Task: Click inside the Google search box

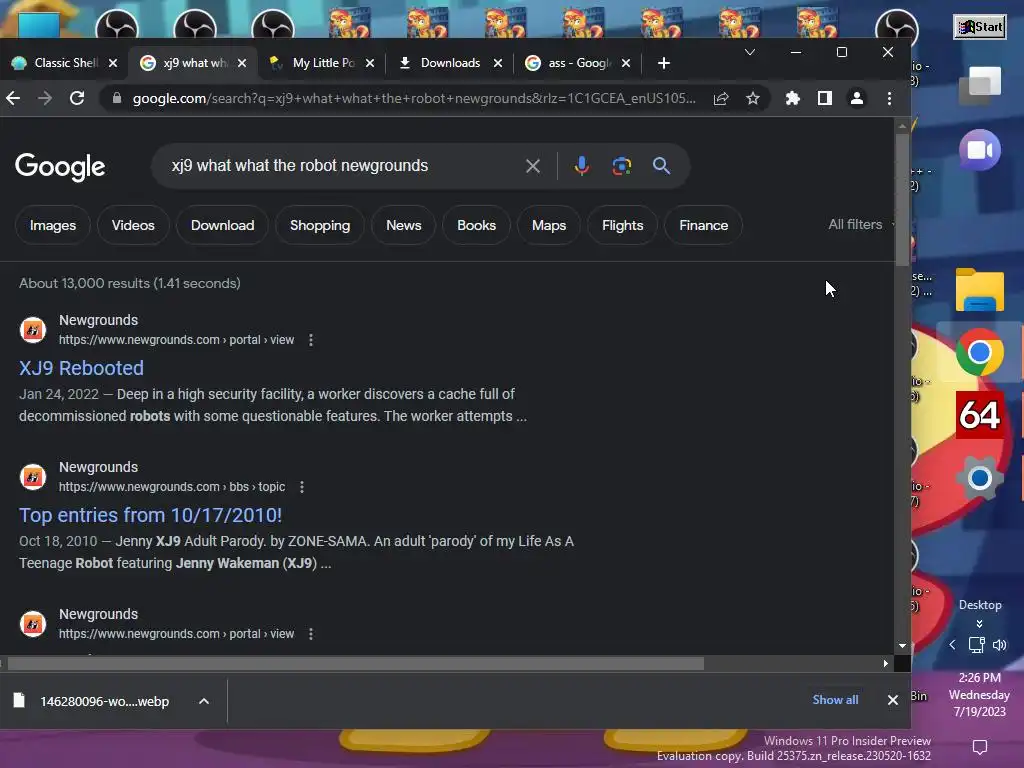Action: [x=340, y=166]
